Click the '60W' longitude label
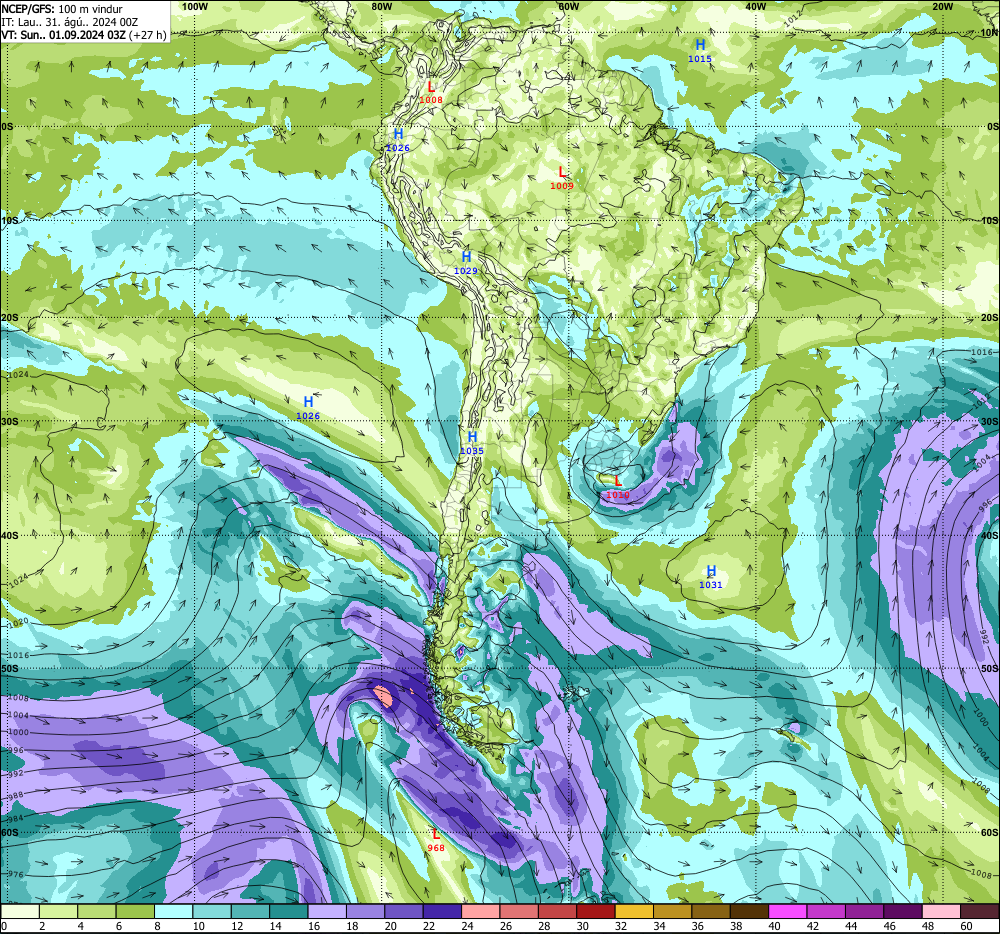This screenshot has height=934, width=1000. point(568,6)
